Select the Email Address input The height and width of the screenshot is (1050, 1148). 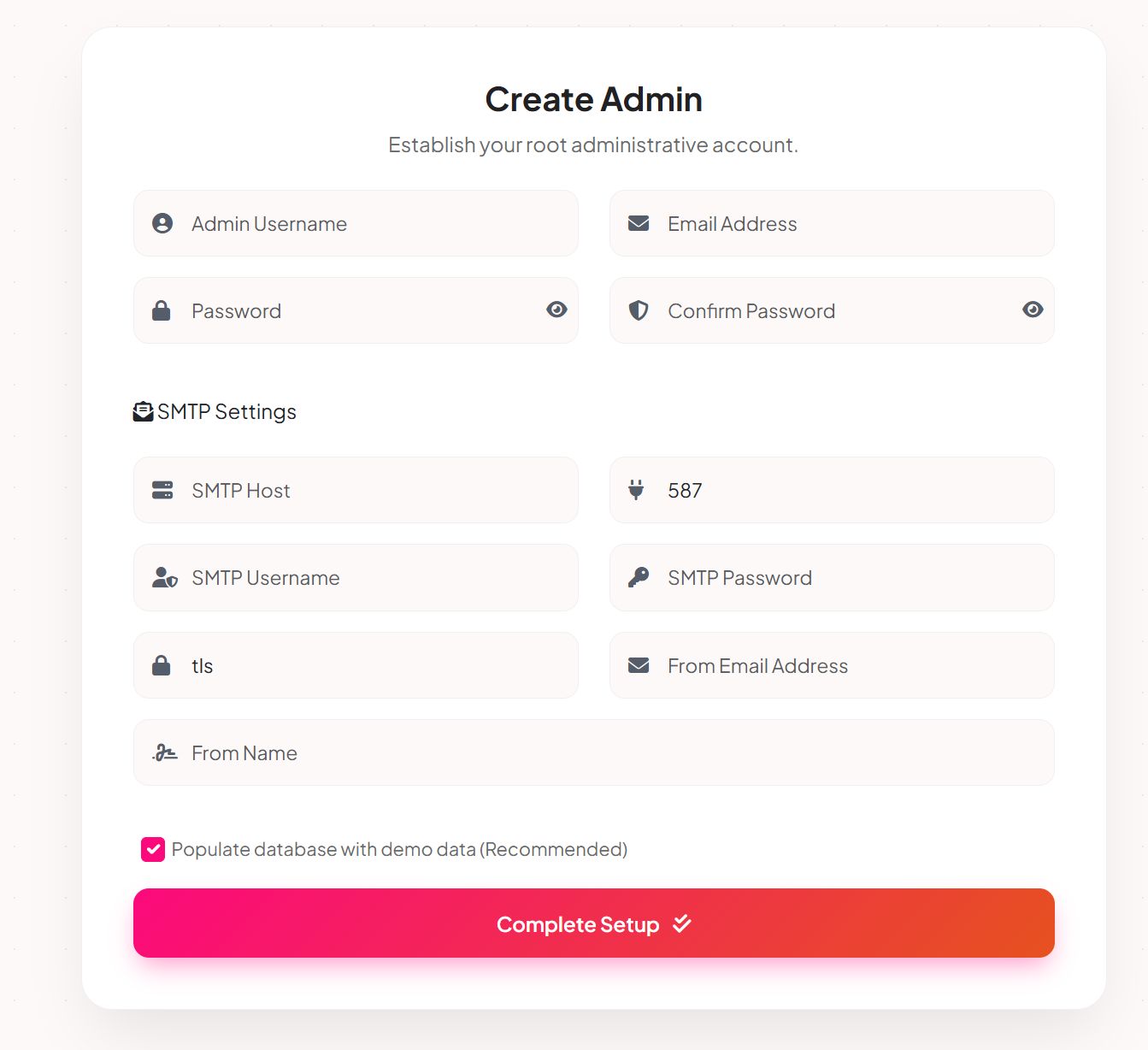coord(832,223)
